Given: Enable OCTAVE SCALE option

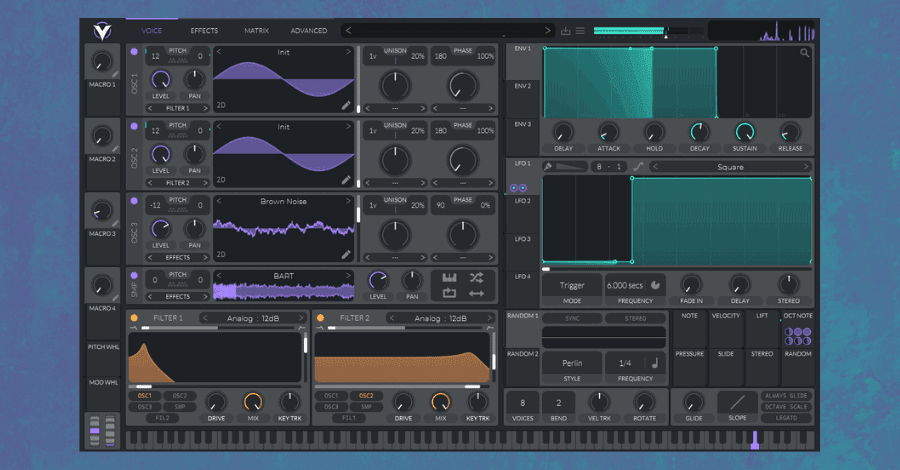Looking at the screenshot, I should click(786, 406).
